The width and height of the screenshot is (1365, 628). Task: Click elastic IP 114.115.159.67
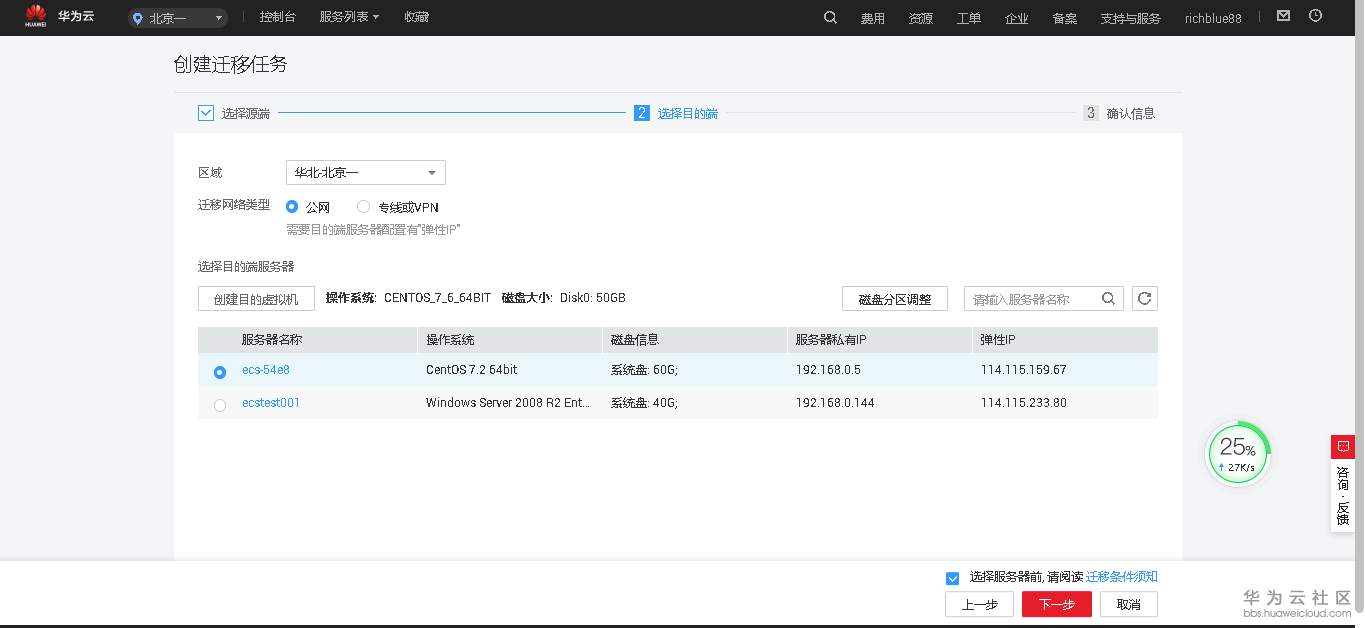[x=1024, y=370]
